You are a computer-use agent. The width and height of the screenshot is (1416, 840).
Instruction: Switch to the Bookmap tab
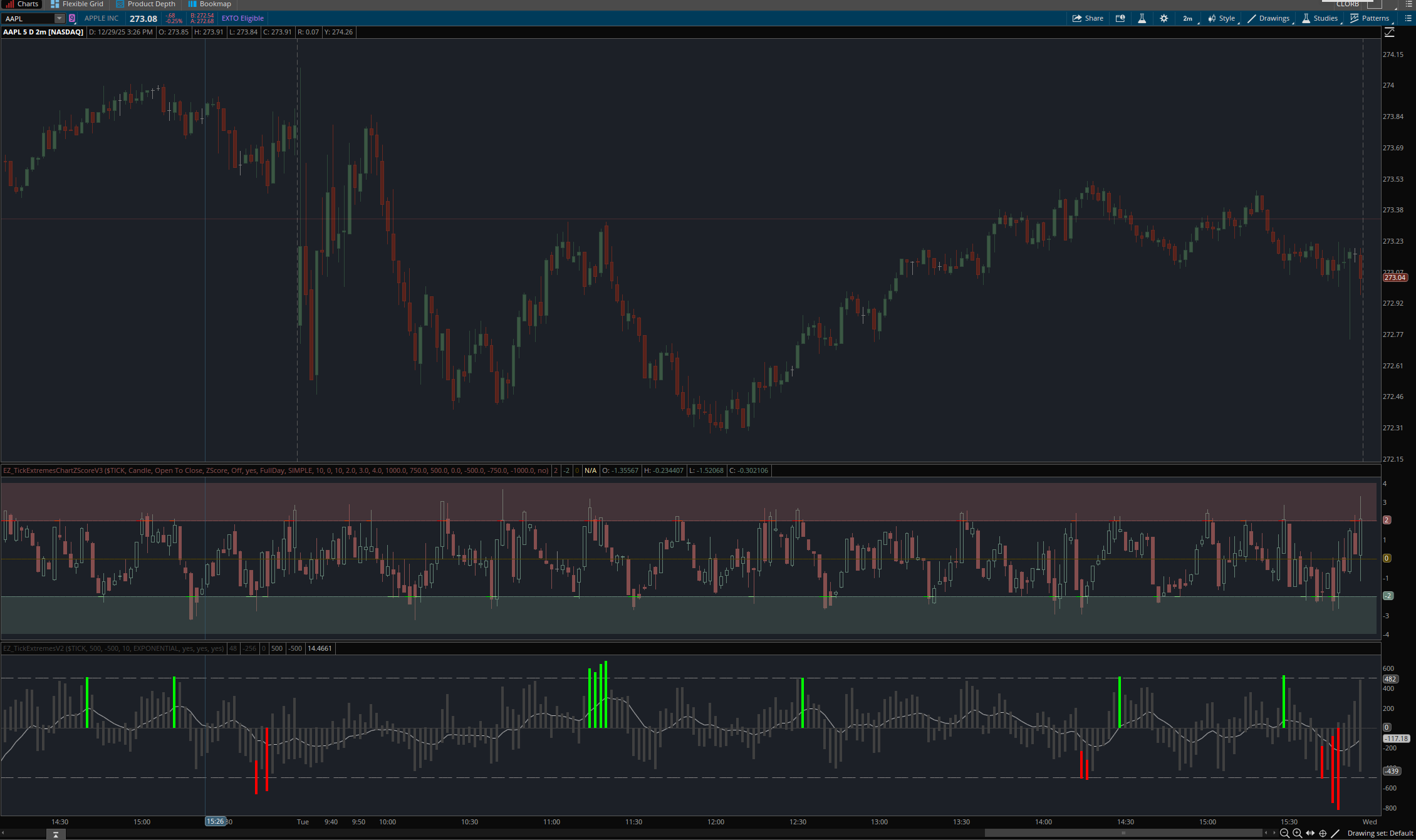(x=210, y=4)
